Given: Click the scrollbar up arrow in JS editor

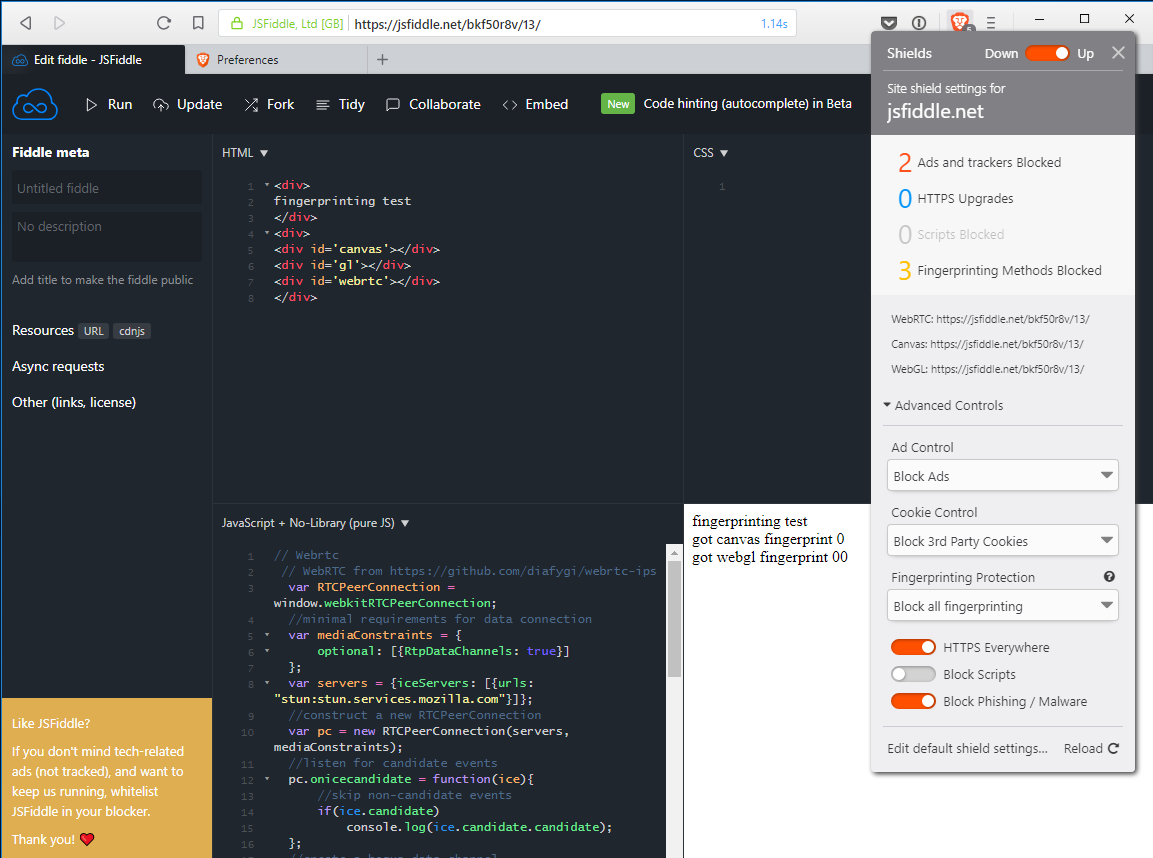Looking at the screenshot, I should 674,552.
